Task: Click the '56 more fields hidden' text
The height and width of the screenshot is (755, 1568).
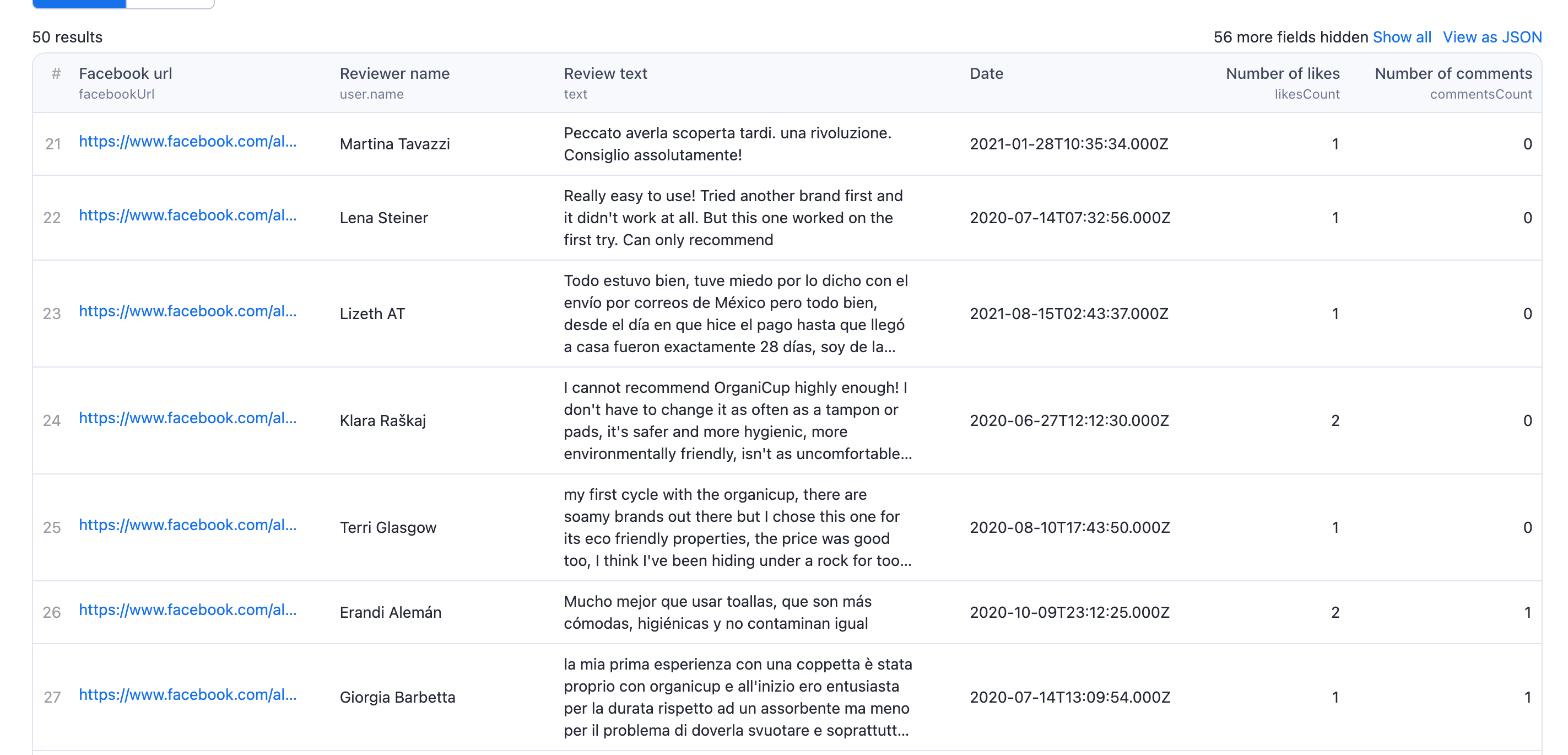Action: coord(1290,37)
